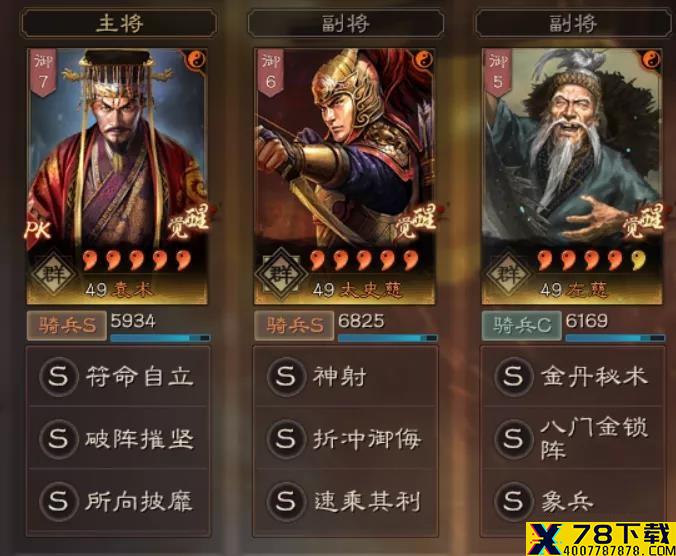Select the middle 副将 header tab
Viewport: 676px width, 556px height.
click(346, 23)
